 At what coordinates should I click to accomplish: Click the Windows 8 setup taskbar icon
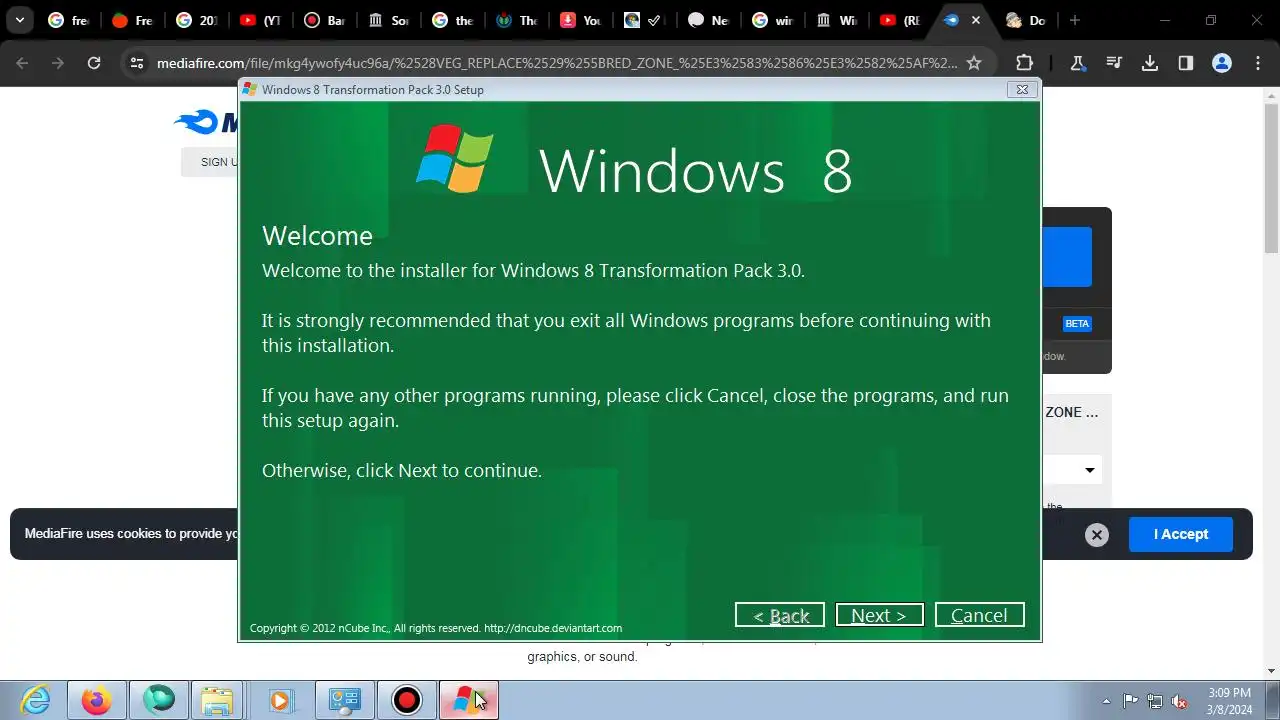469,700
